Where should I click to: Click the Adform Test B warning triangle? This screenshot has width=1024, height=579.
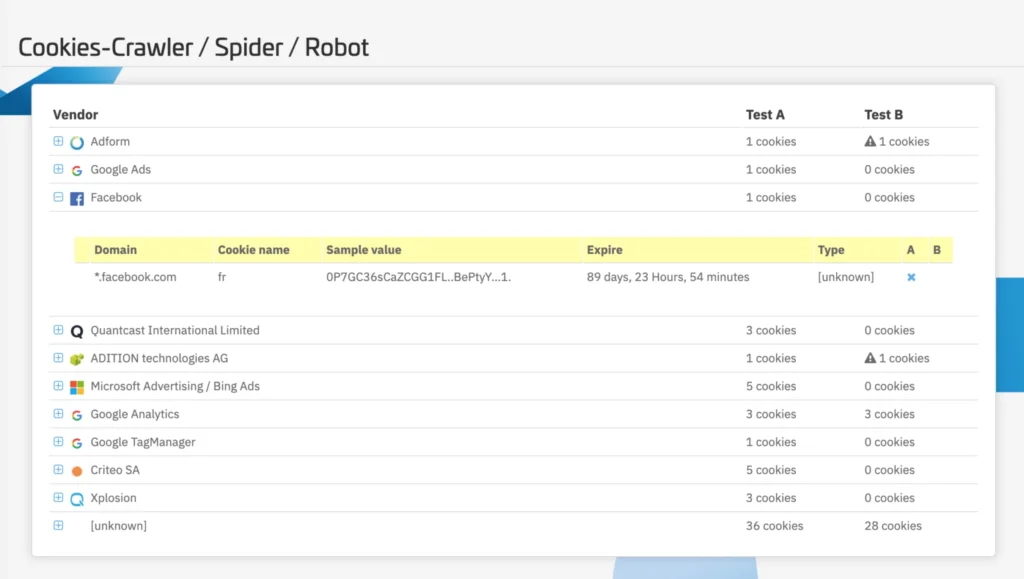[x=870, y=141]
